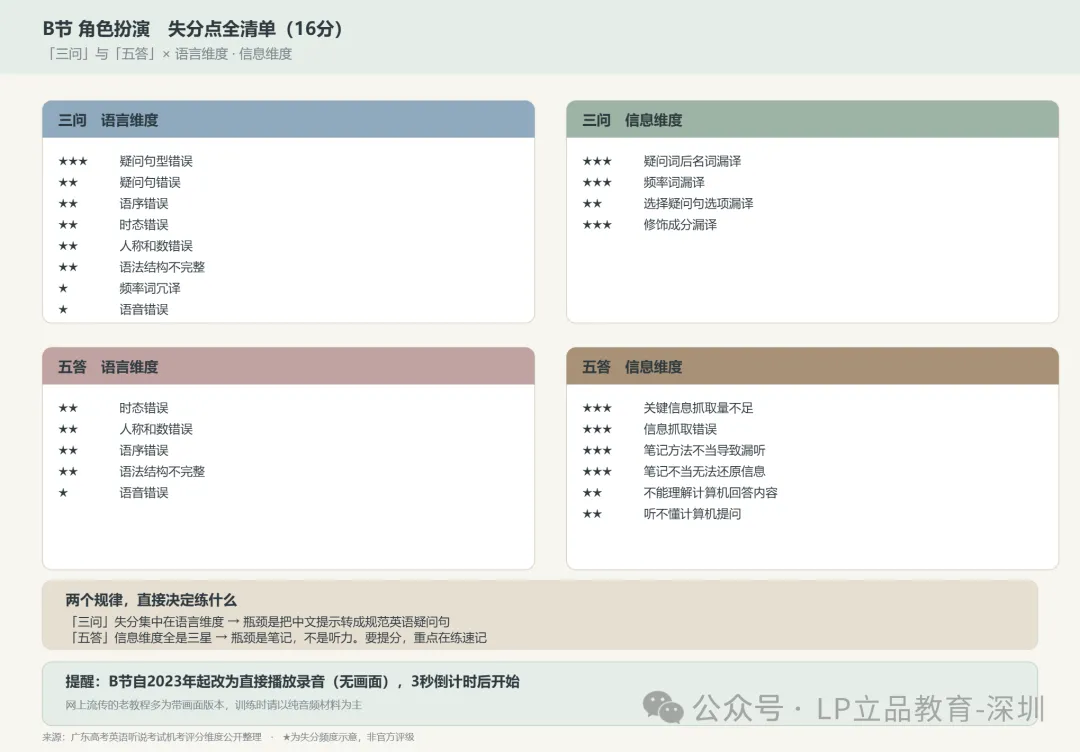Click the two-star rating beside '听不懂计算机提问'
The image size is (1080, 752).
592,514
